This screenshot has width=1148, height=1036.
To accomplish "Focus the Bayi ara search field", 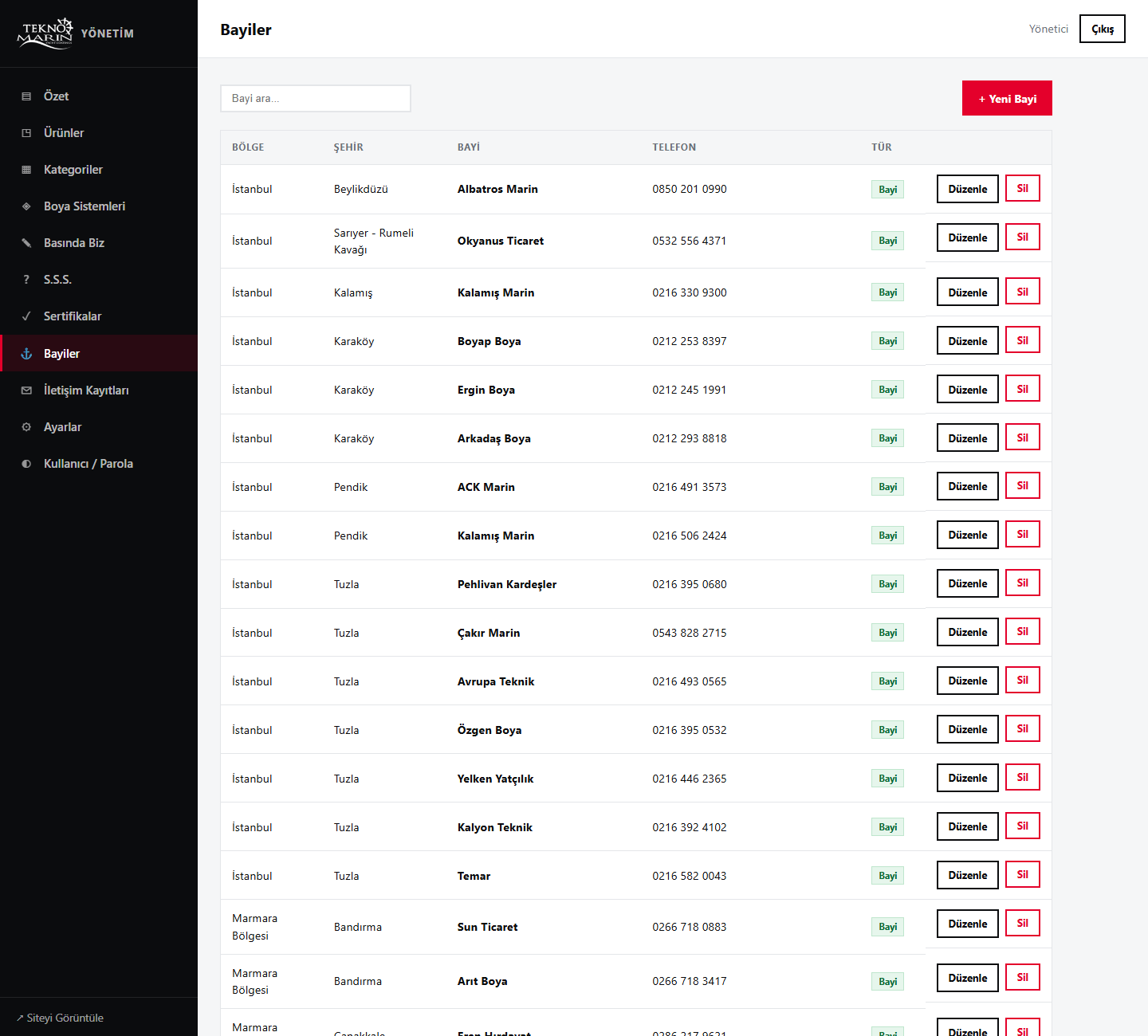I will tap(316, 98).
